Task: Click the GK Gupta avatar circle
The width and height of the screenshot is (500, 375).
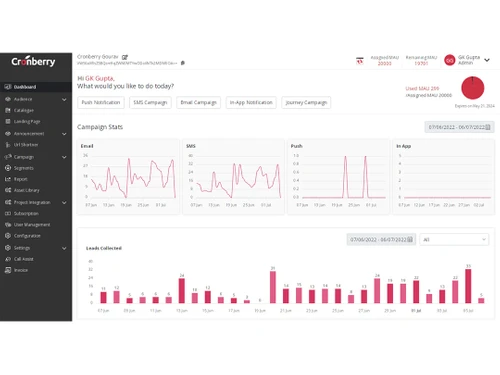Action: (450, 60)
